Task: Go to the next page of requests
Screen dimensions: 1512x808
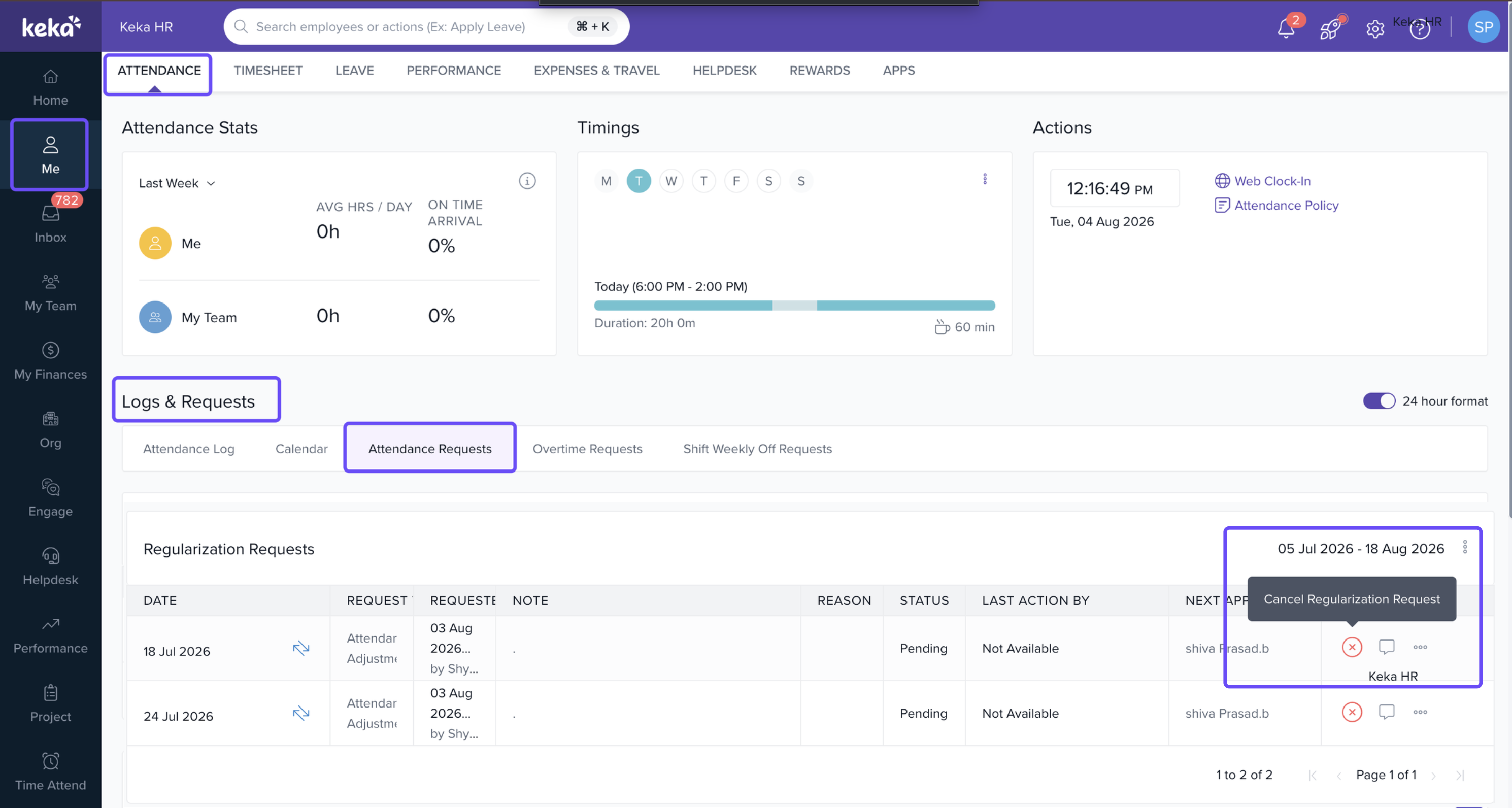Action: click(1433, 775)
